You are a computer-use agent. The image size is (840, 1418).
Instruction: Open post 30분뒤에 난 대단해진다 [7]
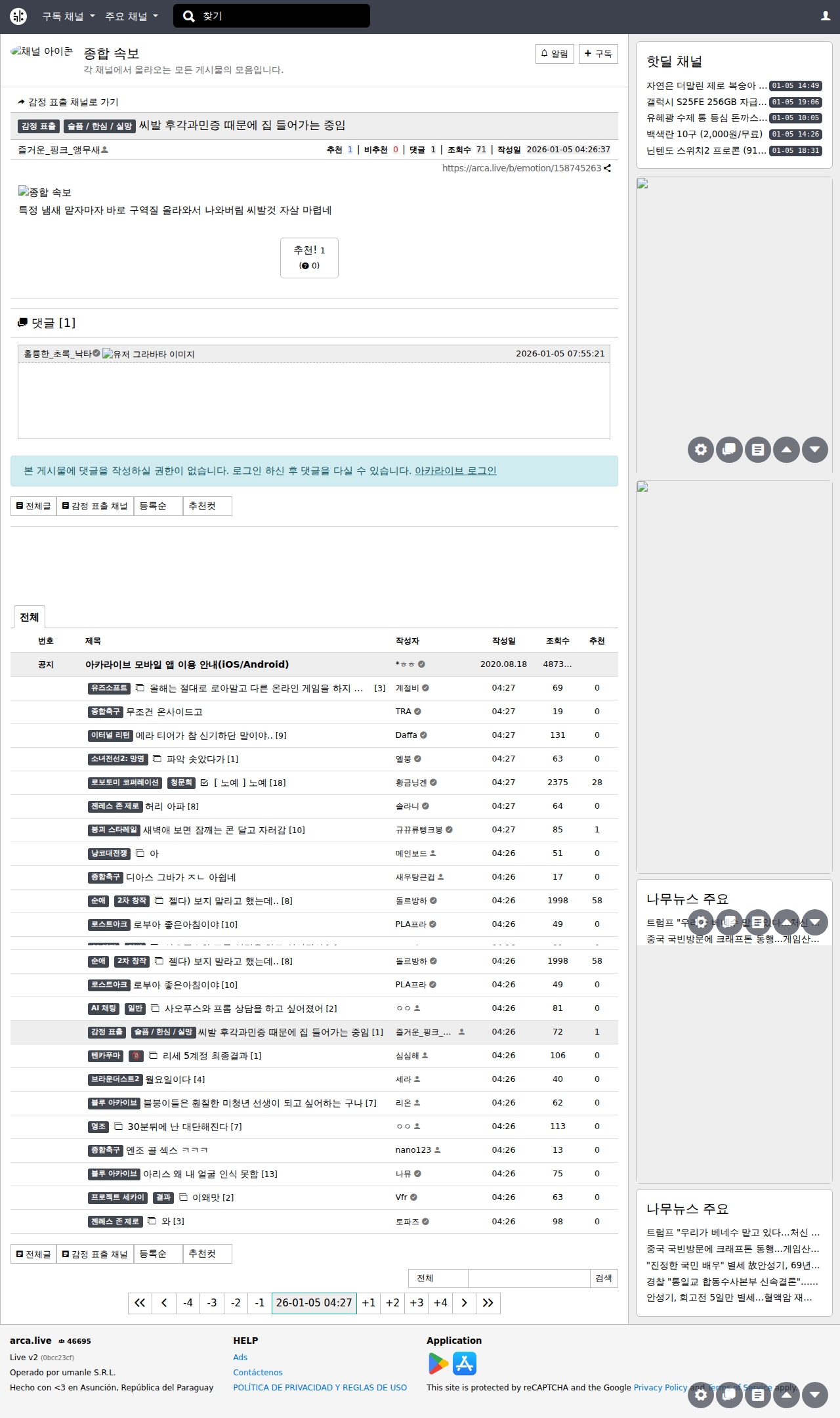coord(184,1127)
